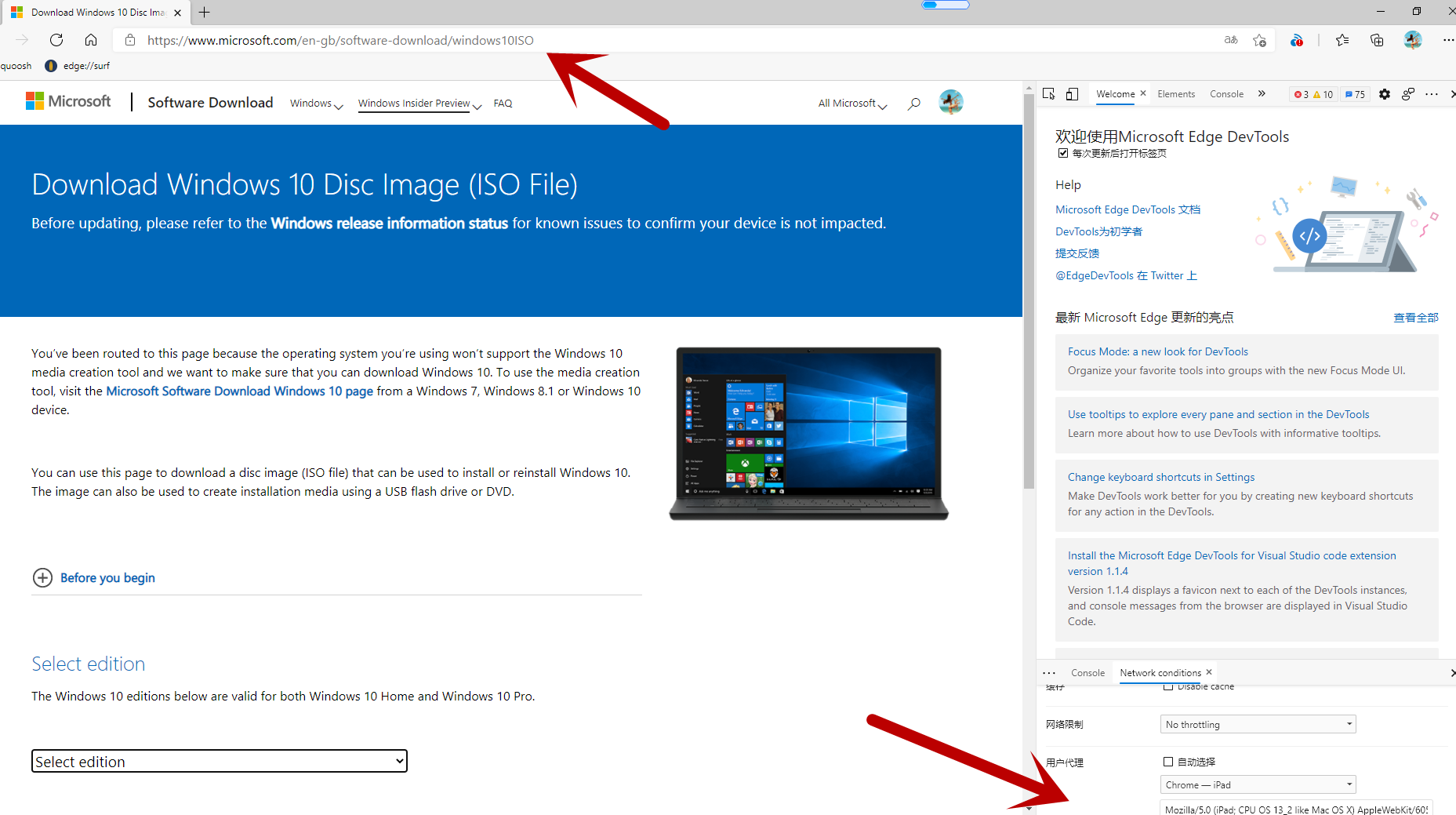Screen dimensions: 1456x815
Task: Click the browser address bar URL
Action: [x=340, y=40]
